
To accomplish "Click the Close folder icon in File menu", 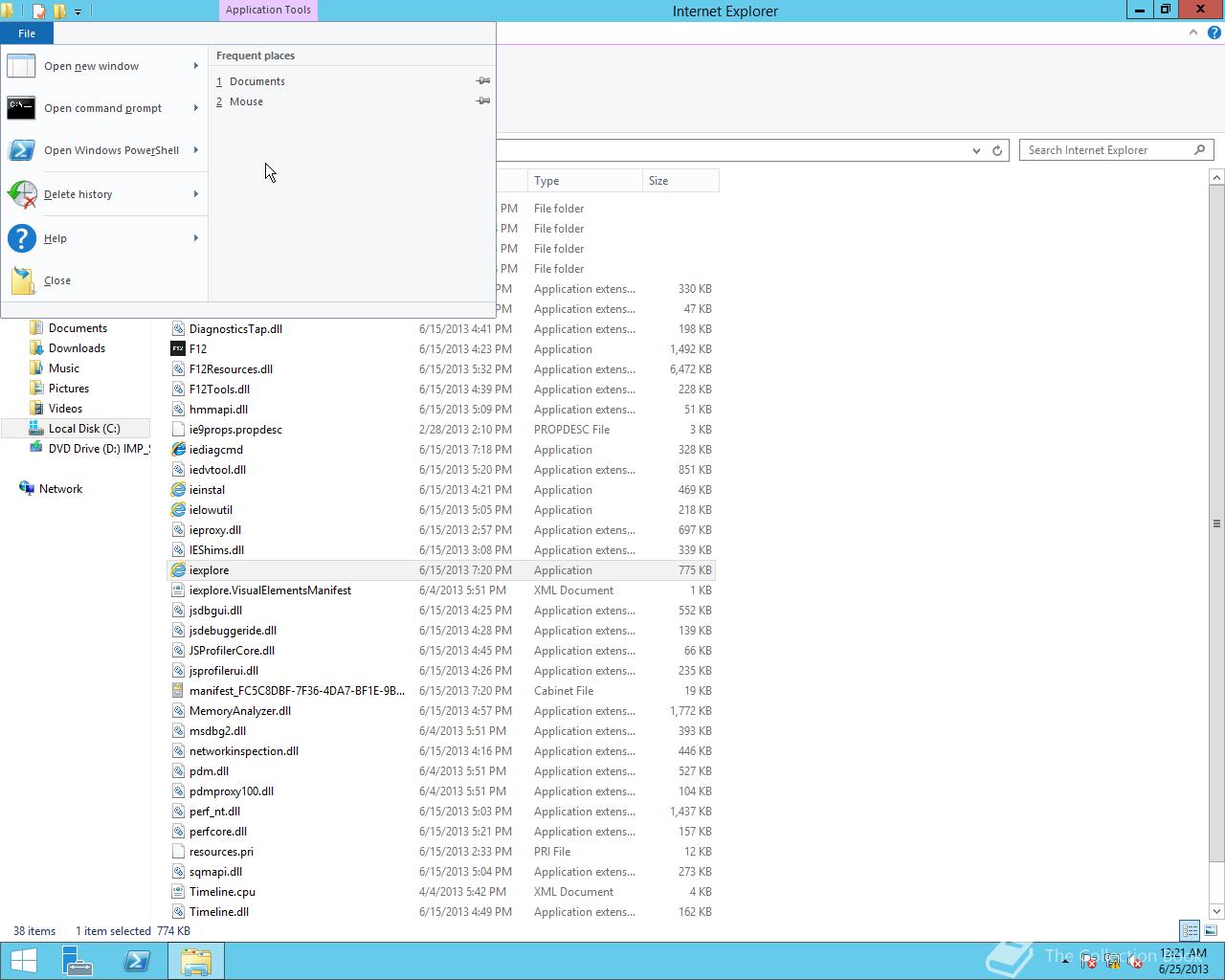I will pos(22,280).
